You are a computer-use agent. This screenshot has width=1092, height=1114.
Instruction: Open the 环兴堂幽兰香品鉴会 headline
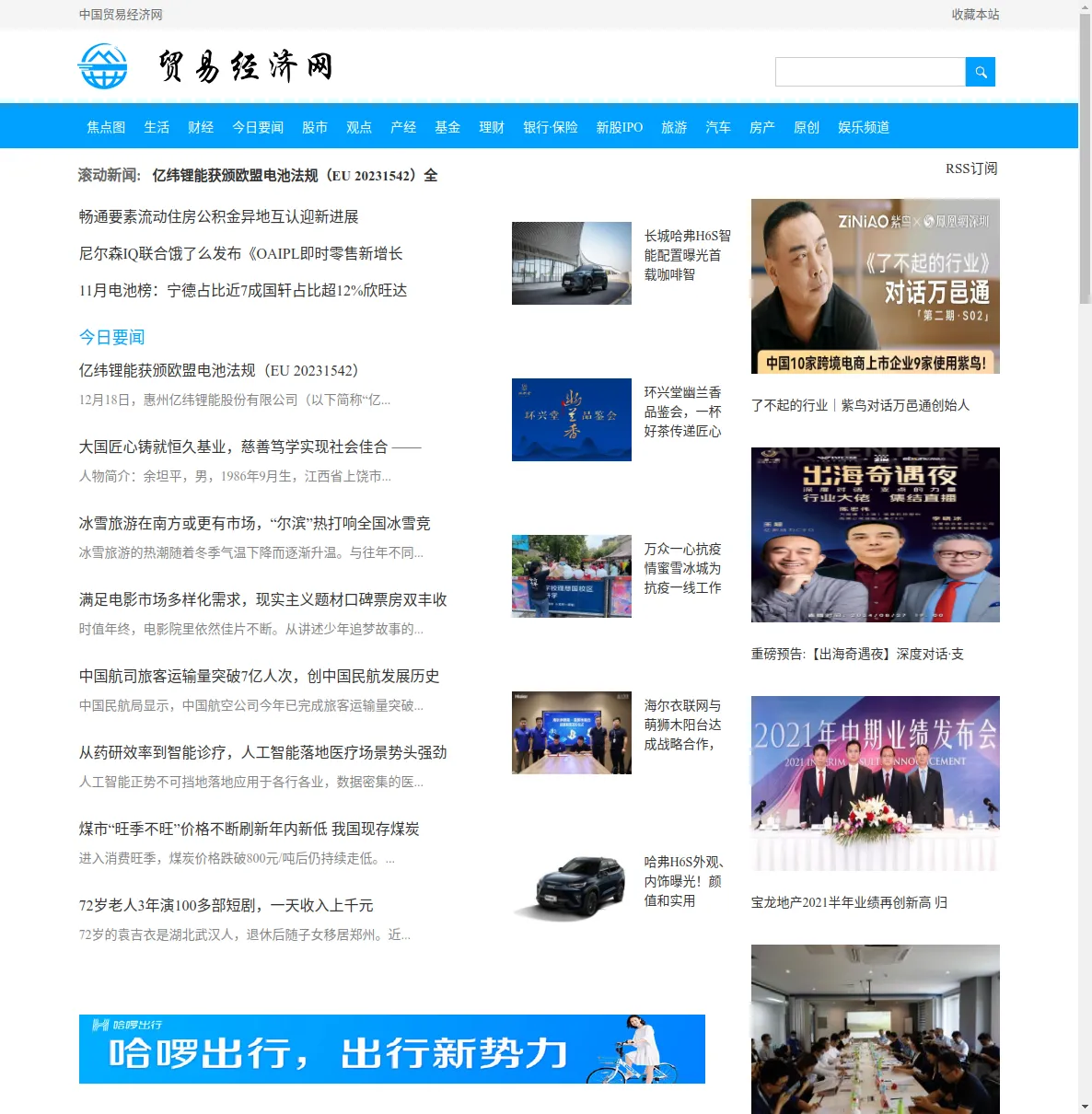pyautogui.click(x=682, y=412)
